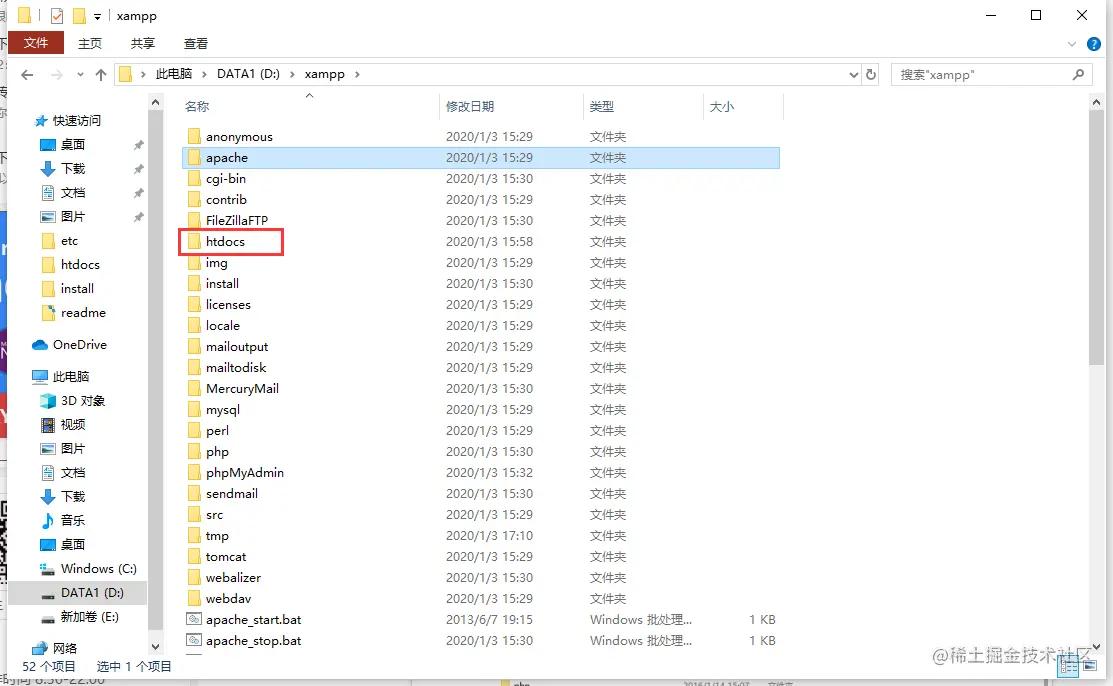Click DATA1 (D:) in the address path
Image resolution: width=1113 pixels, height=686 pixels.
click(x=248, y=74)
